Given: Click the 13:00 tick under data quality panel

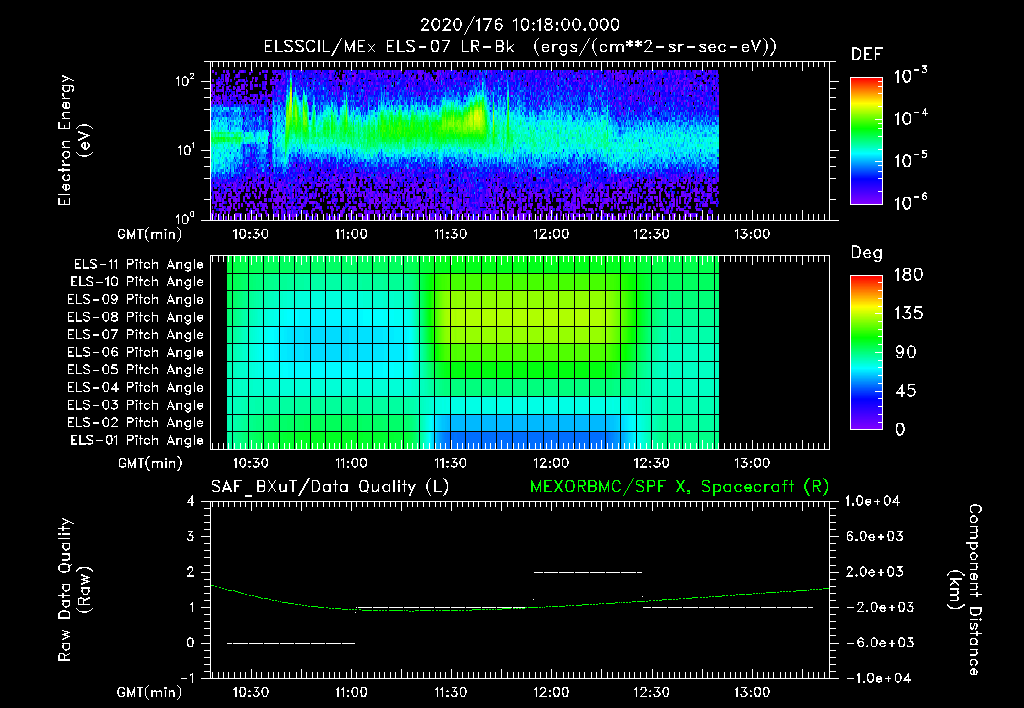Looking at the screenshot, I should tap(752, 692).
